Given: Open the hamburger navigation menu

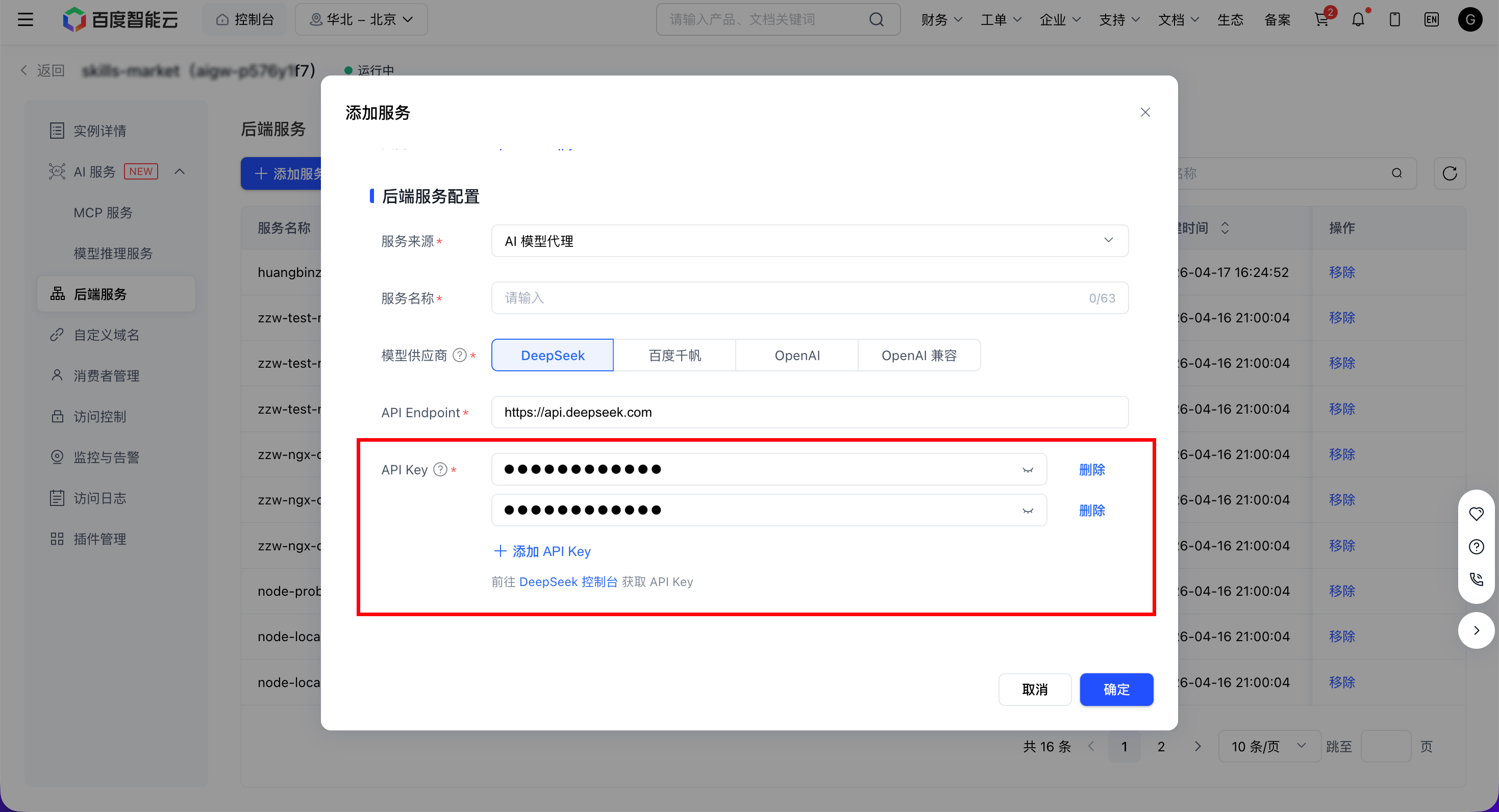Looking at the screenshot, I should tap(26, 20).
